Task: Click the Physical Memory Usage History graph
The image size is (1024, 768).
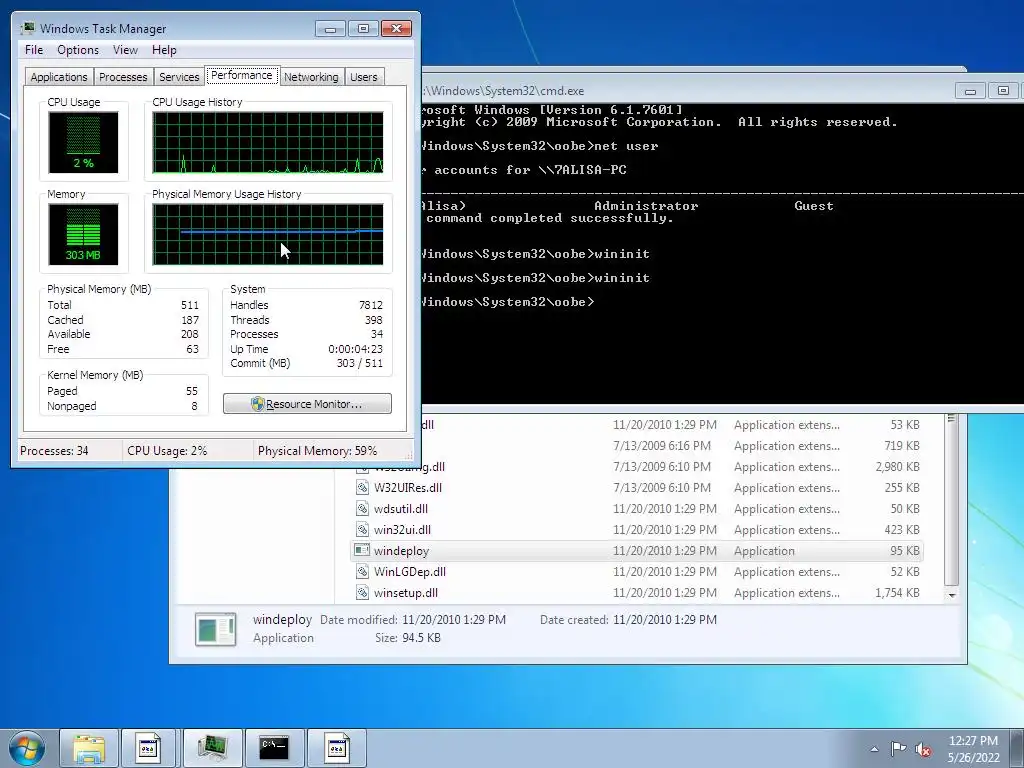Action: coord(268,234)
